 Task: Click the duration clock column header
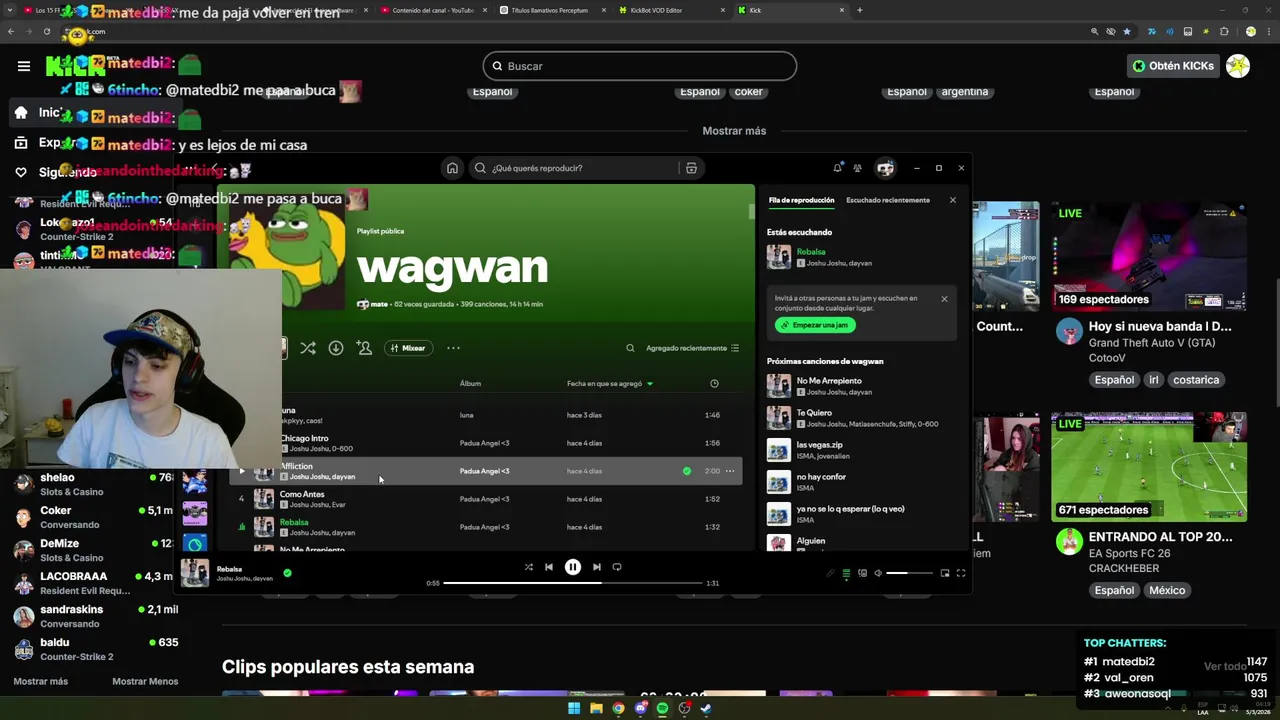[714, 383]
